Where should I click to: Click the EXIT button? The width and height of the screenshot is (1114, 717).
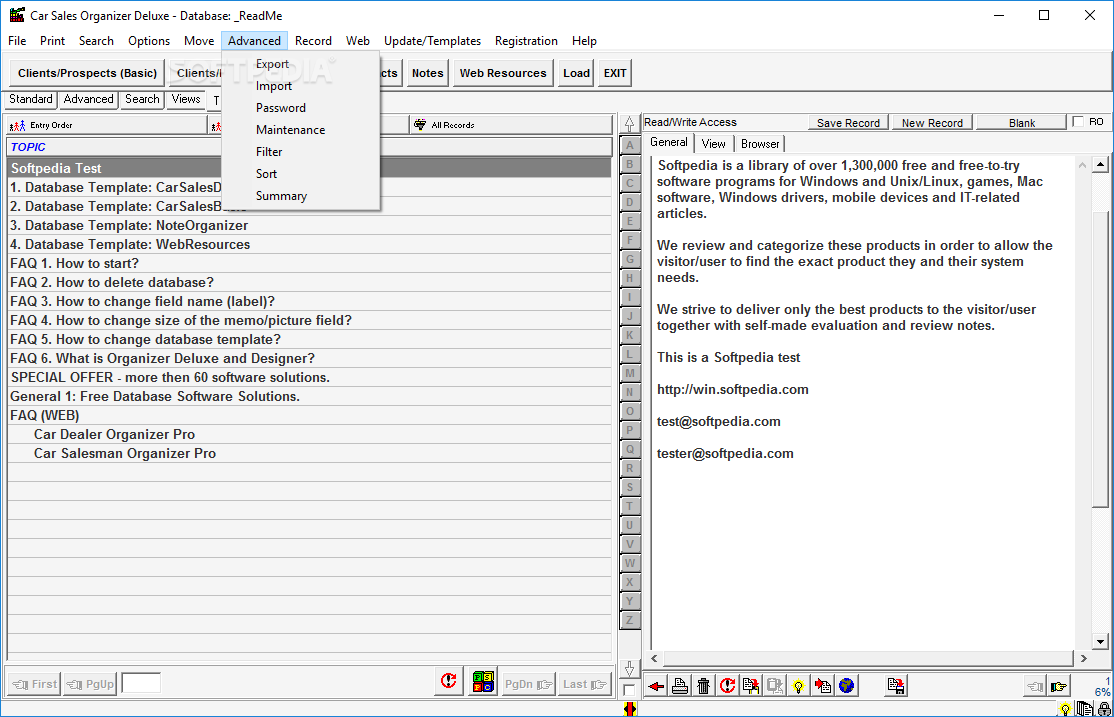click(x=615, y=73)
